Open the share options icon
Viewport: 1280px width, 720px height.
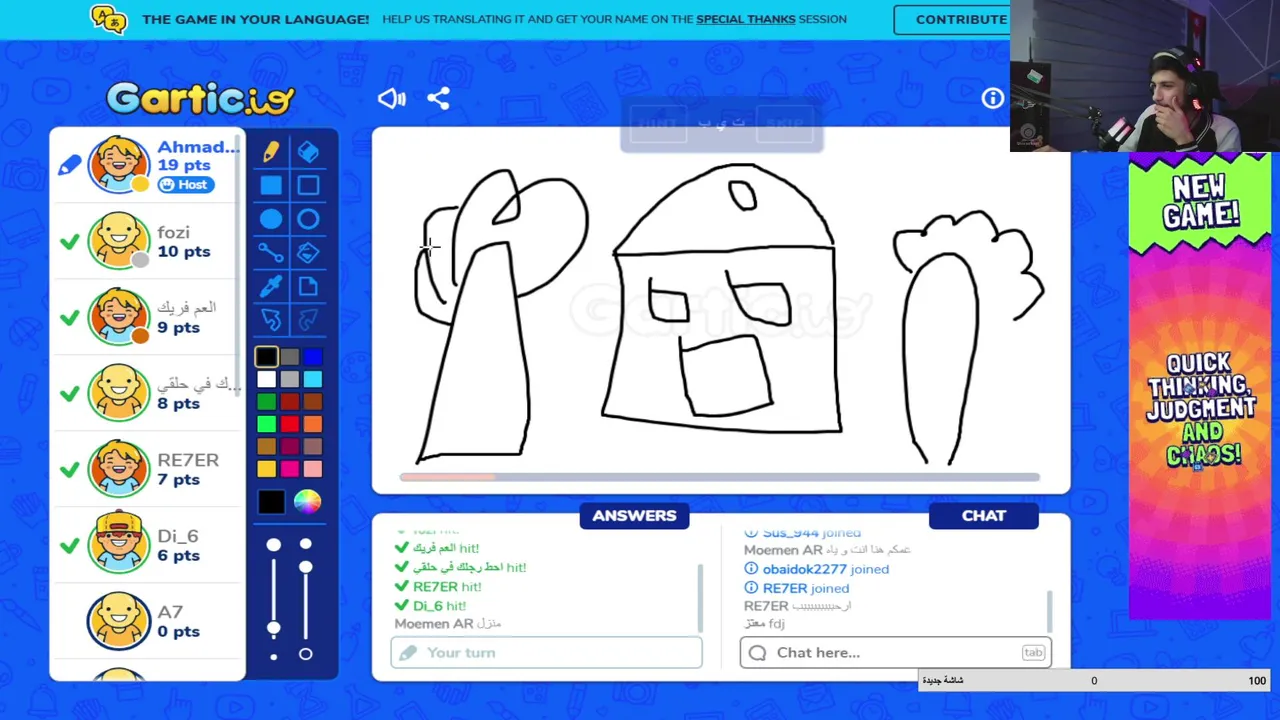click(x=438, y=98)
